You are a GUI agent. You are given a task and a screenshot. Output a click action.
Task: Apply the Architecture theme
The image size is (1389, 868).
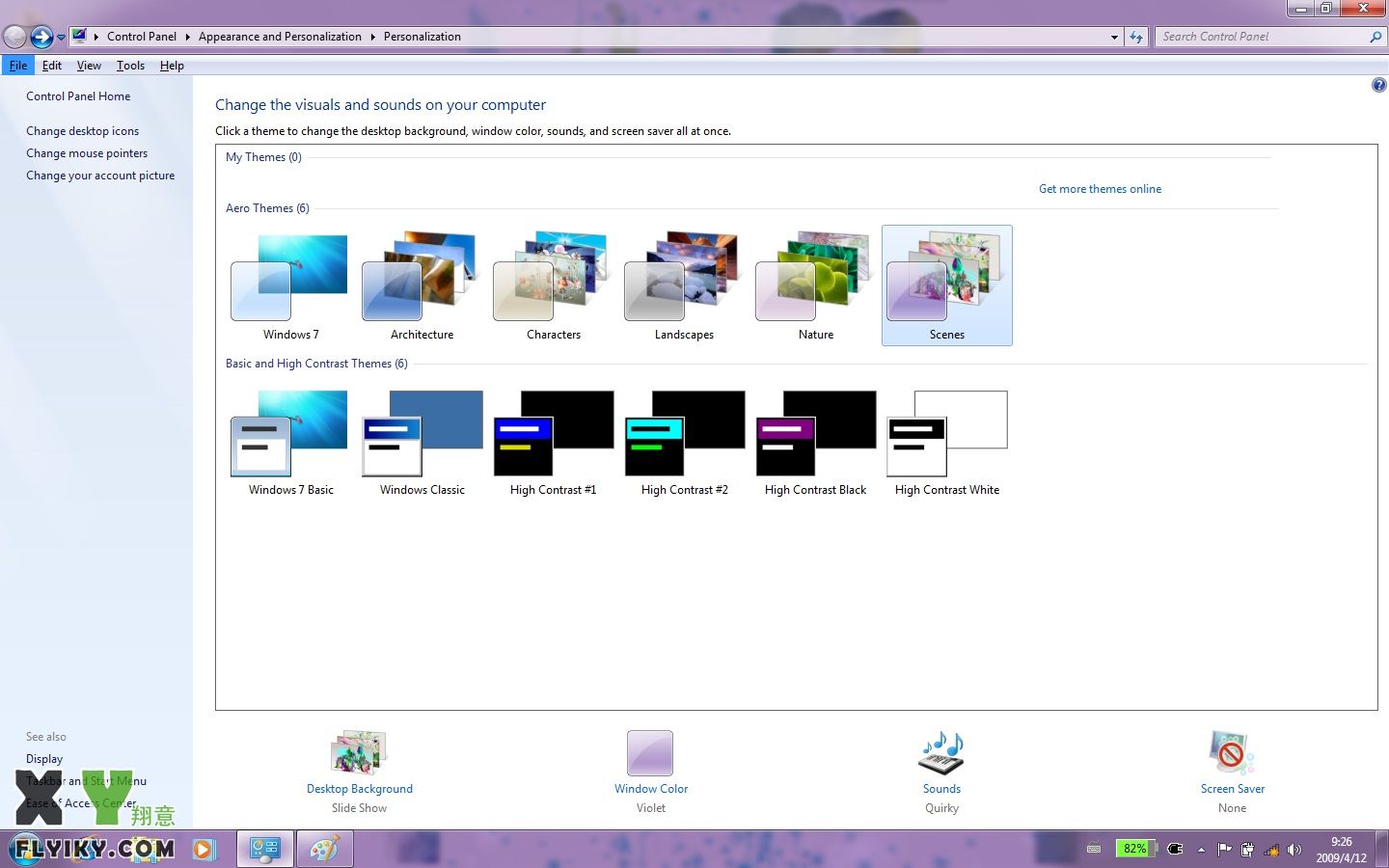(x=422, y=285)
